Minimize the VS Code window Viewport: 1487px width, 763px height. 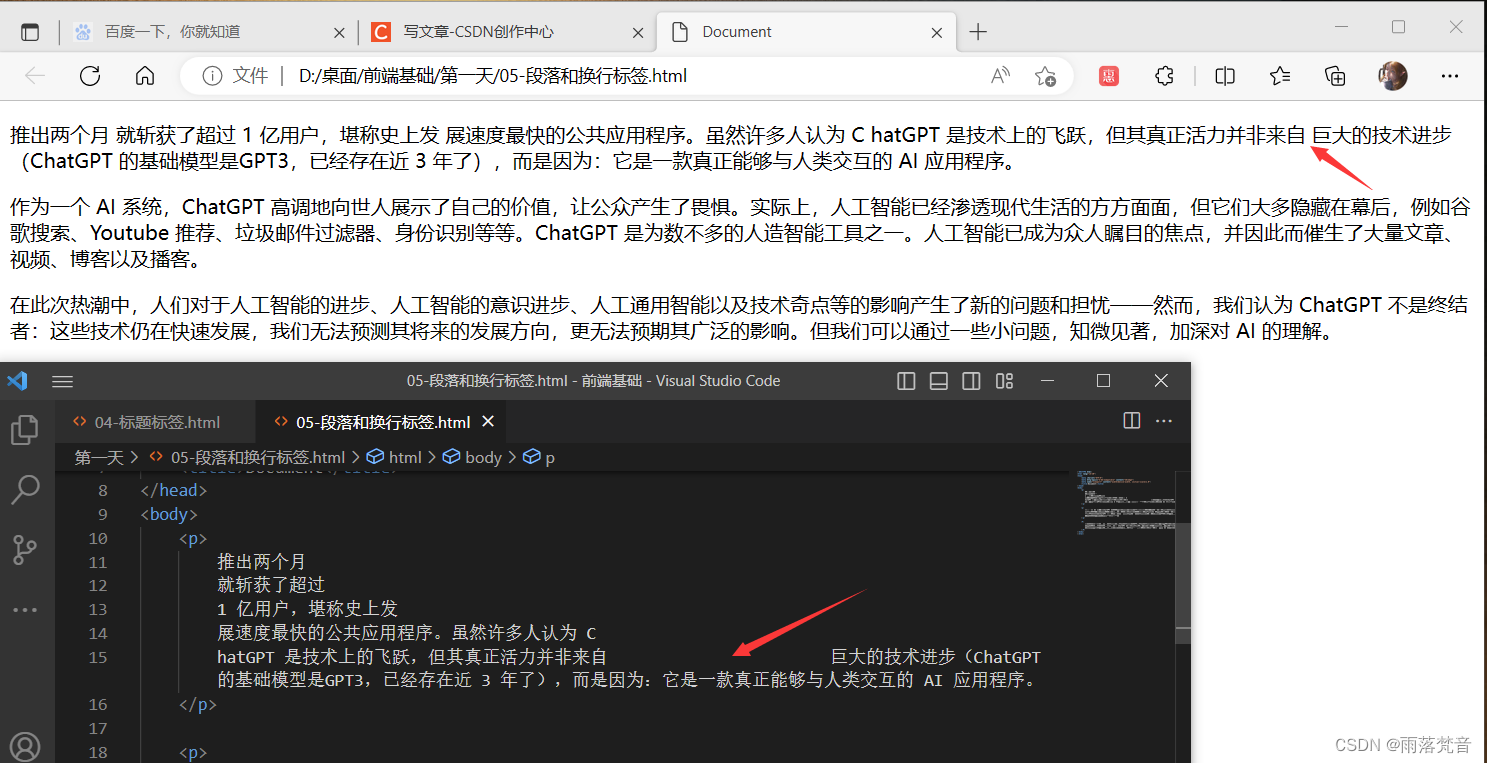[1048, 381]
